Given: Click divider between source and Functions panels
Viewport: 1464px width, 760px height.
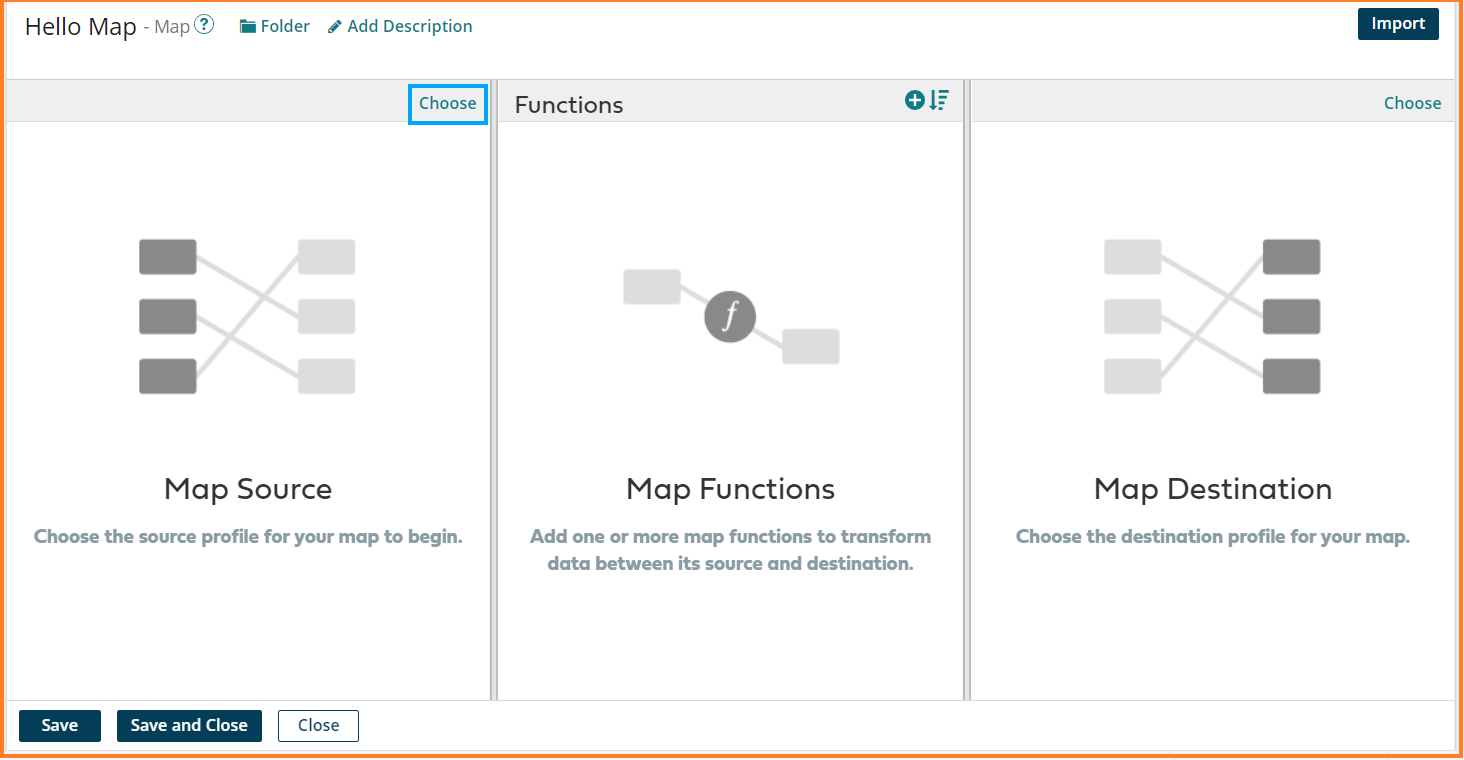Looking at the screenshot, I should [x=493, y=400].
